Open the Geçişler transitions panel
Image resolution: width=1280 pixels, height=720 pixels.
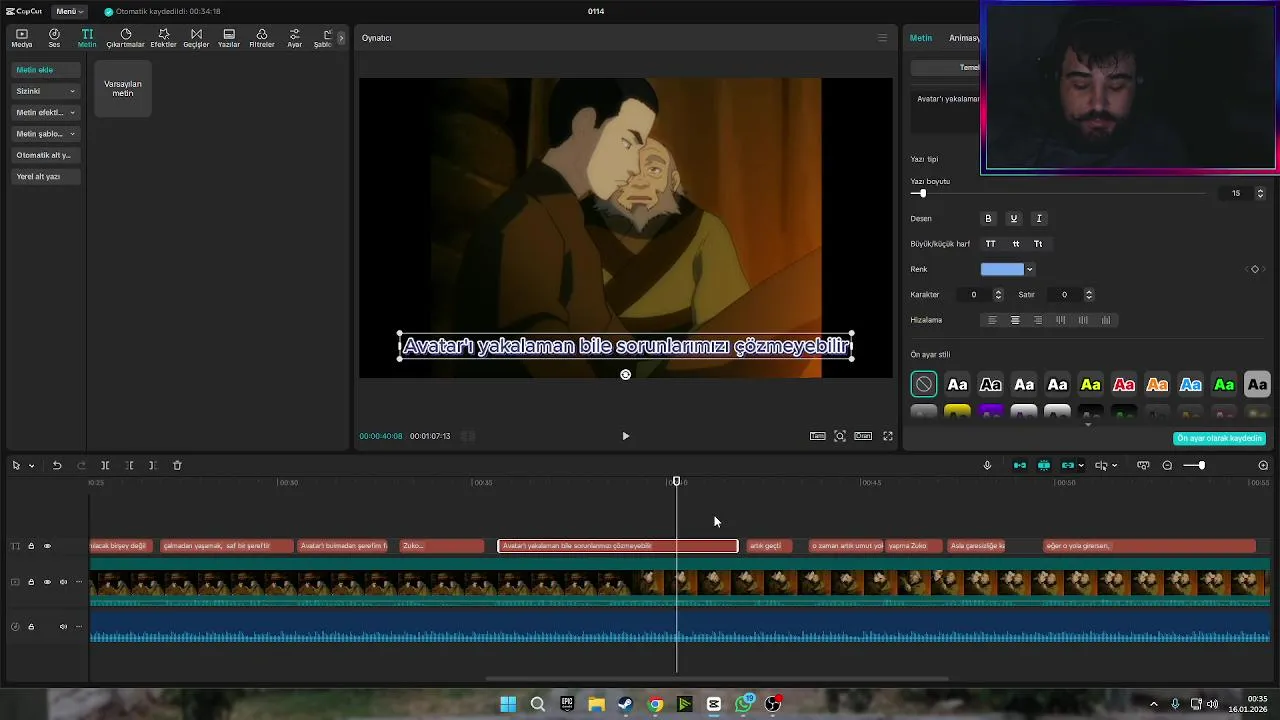coord(196,38)
